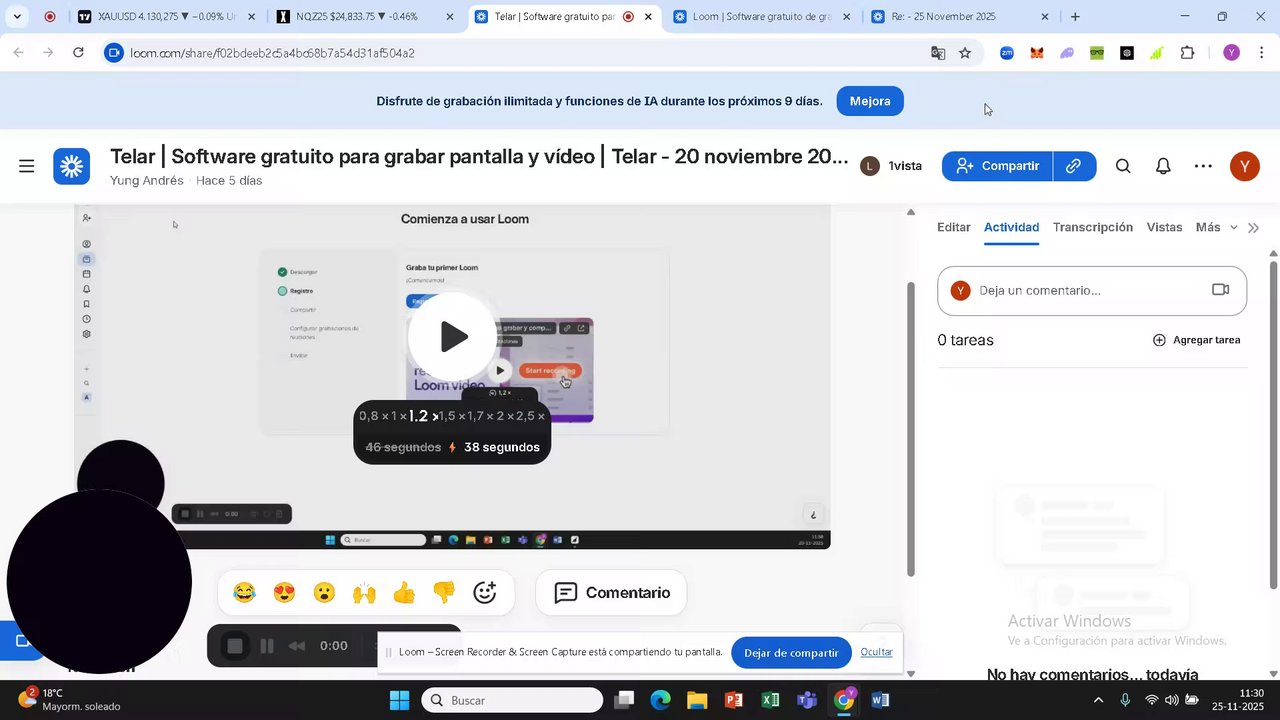Open Microsoft Edge from the taskbar
This screenshot has height=720, width=1280.
pos(660,700)
